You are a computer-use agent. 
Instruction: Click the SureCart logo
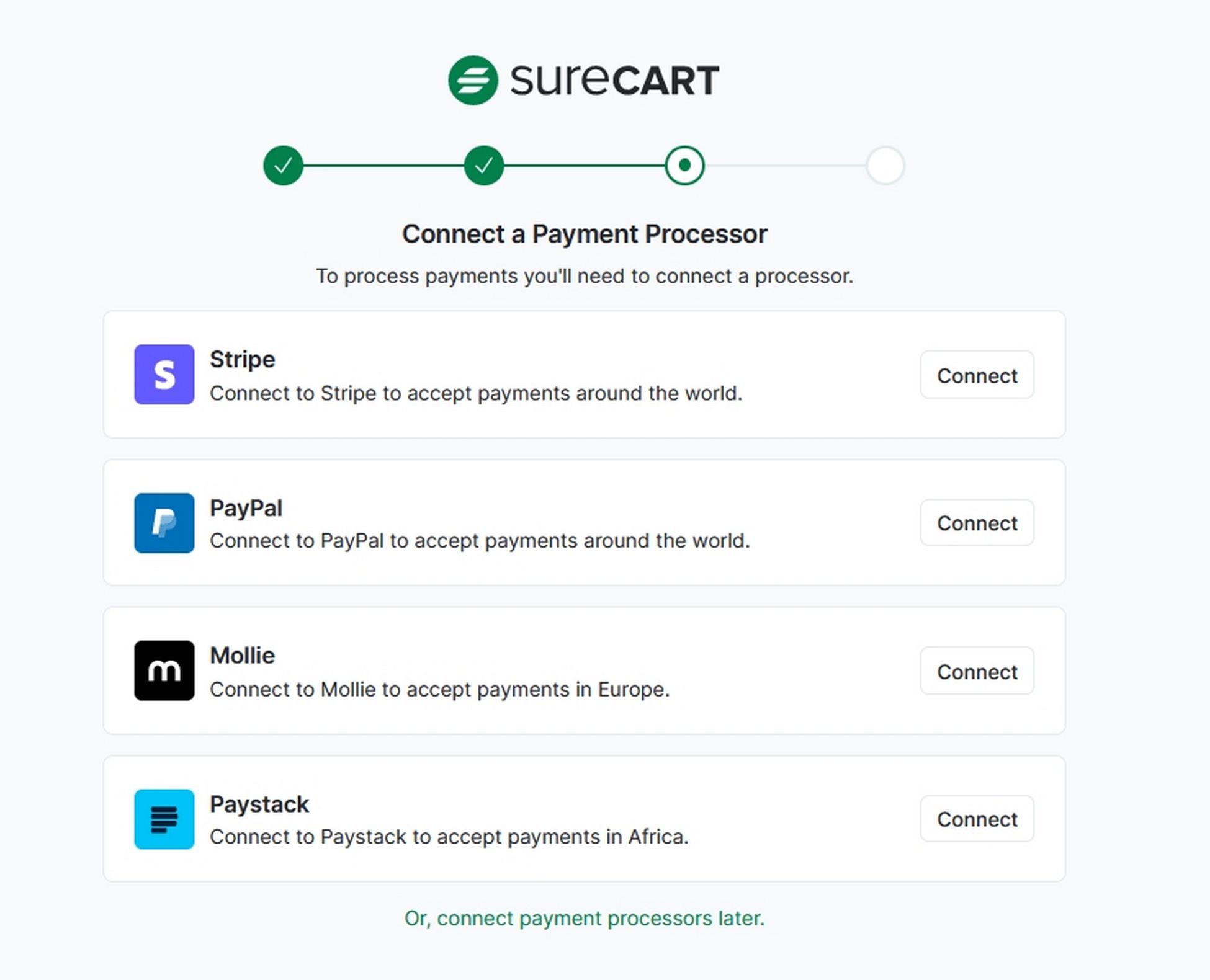(583, 79)
